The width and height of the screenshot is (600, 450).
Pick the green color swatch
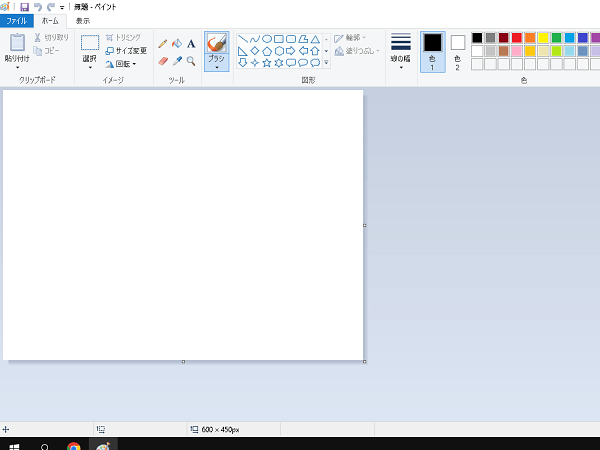(556, 38)
